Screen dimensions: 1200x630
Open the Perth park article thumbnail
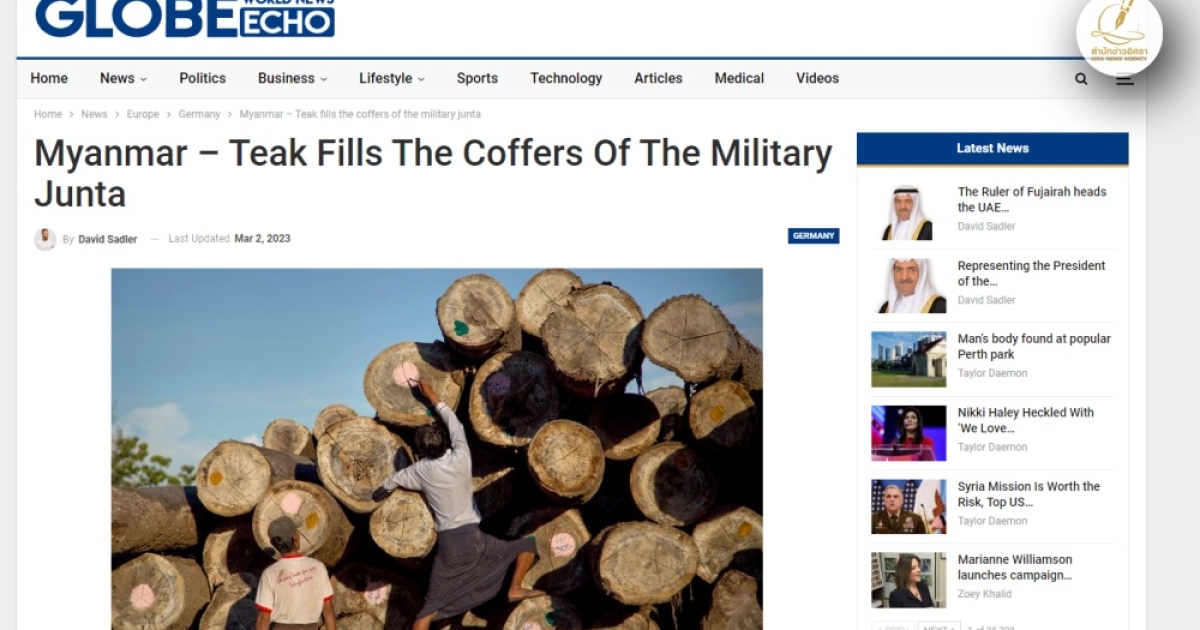tap(908, 360)
